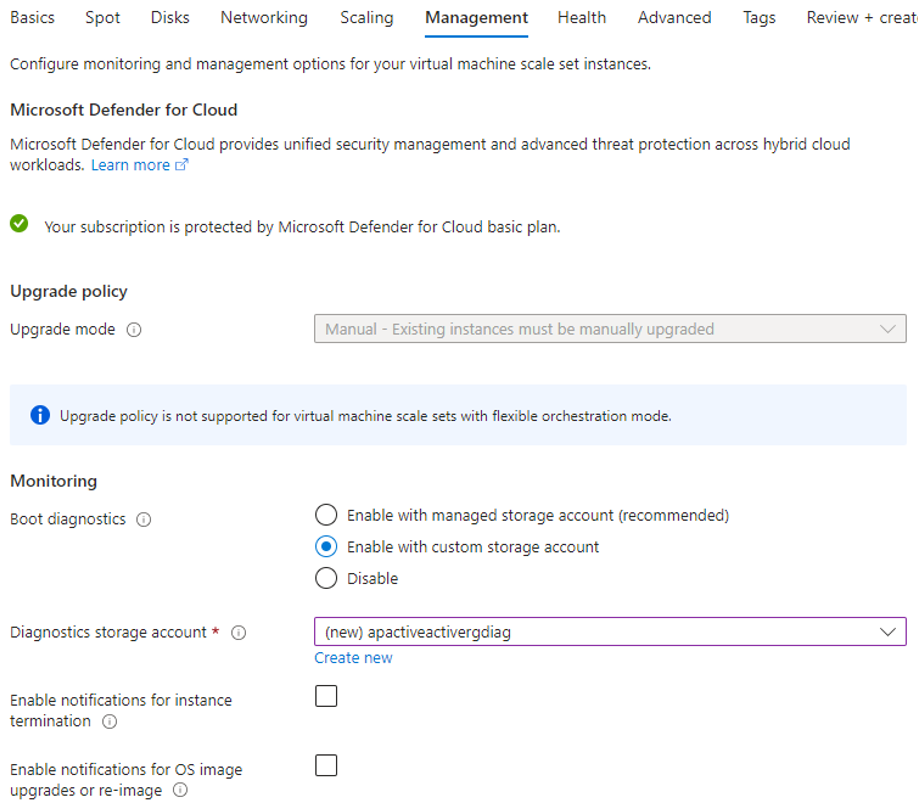
Task: Switch to the Advanced tab
Action: 674,18
